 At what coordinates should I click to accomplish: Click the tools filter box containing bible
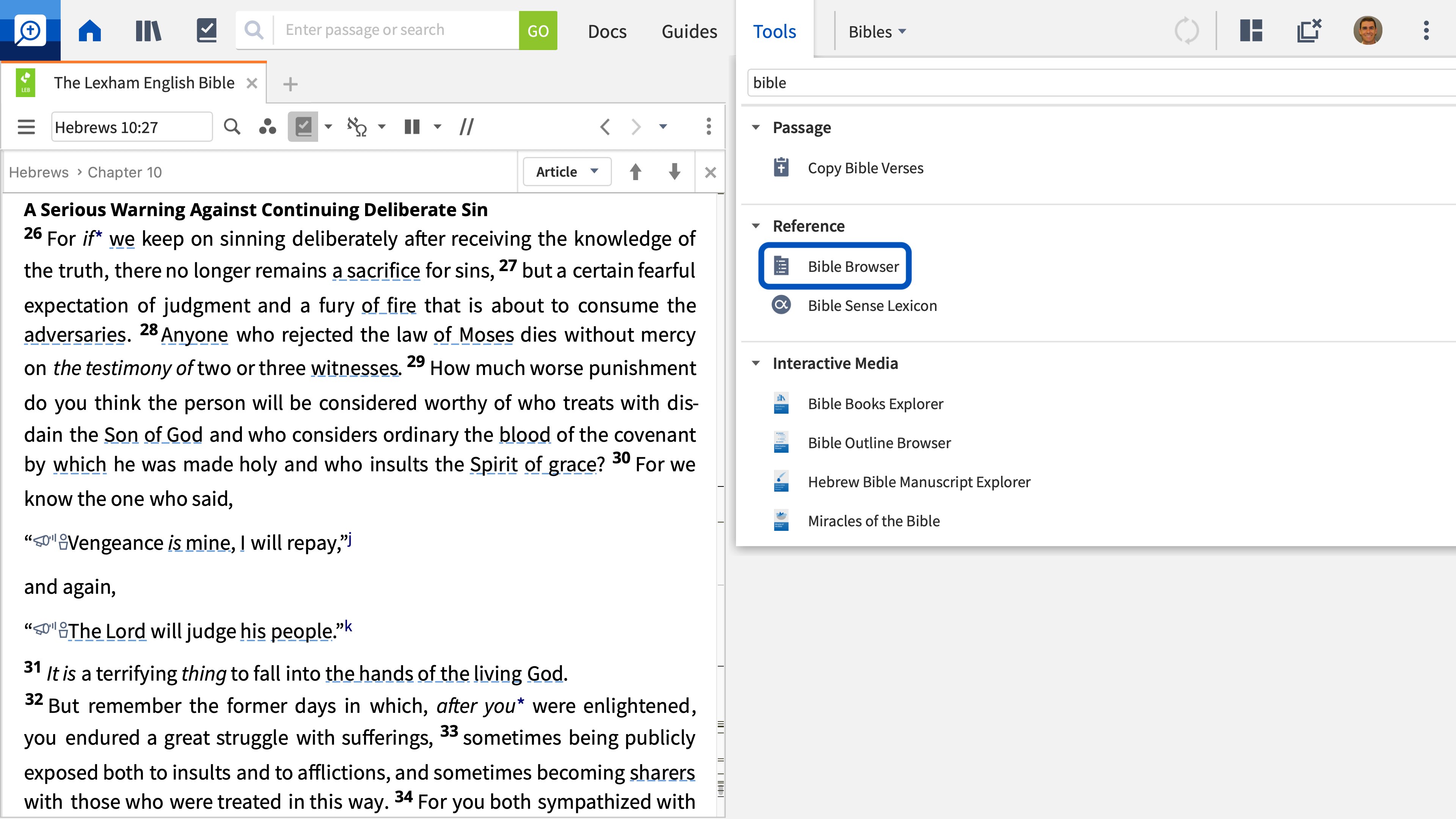coord(1101,83)
